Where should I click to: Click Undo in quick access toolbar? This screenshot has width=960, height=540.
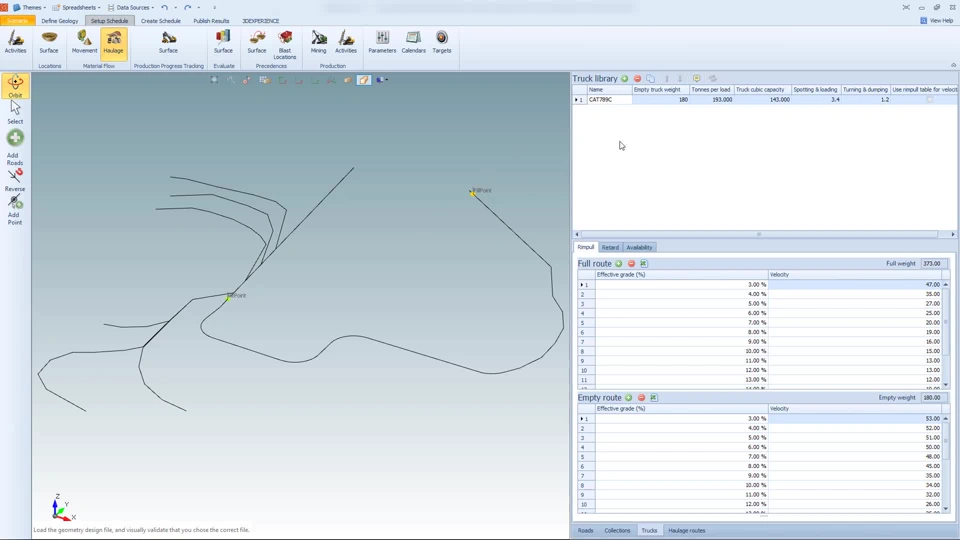(164, 7)
